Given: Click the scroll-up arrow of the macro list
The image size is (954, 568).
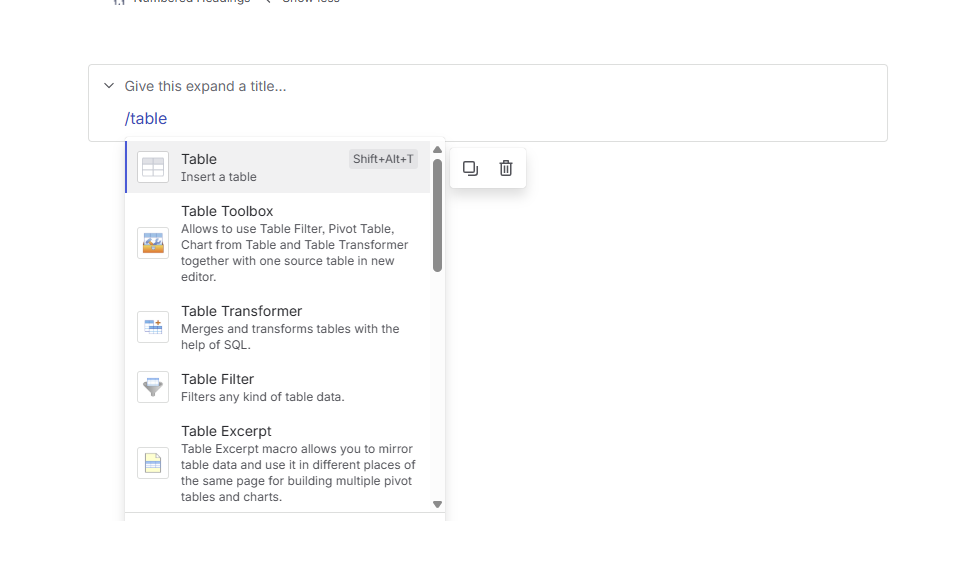Looking at the screenshot, I should (437, 150).
